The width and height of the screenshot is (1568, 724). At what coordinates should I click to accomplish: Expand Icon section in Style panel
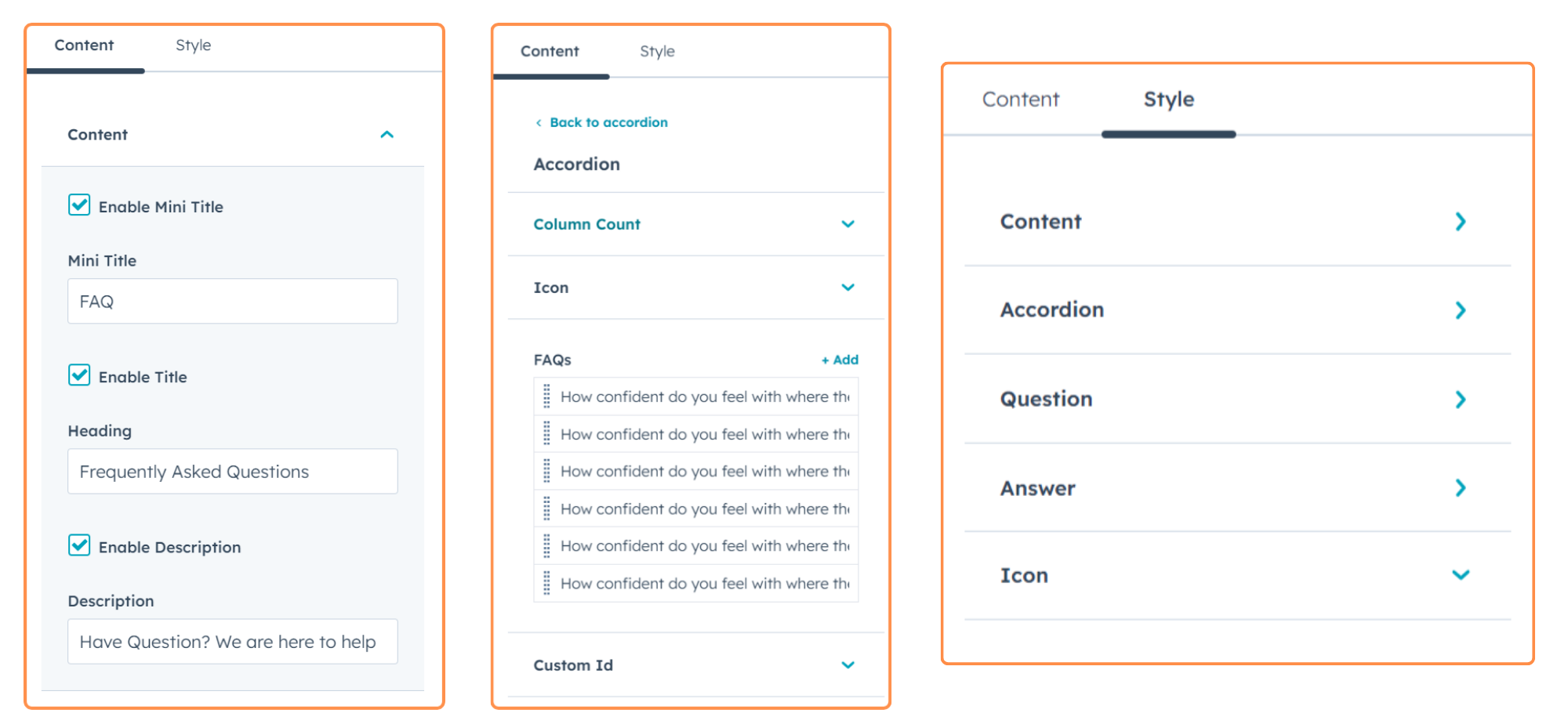coord(1460,575)
